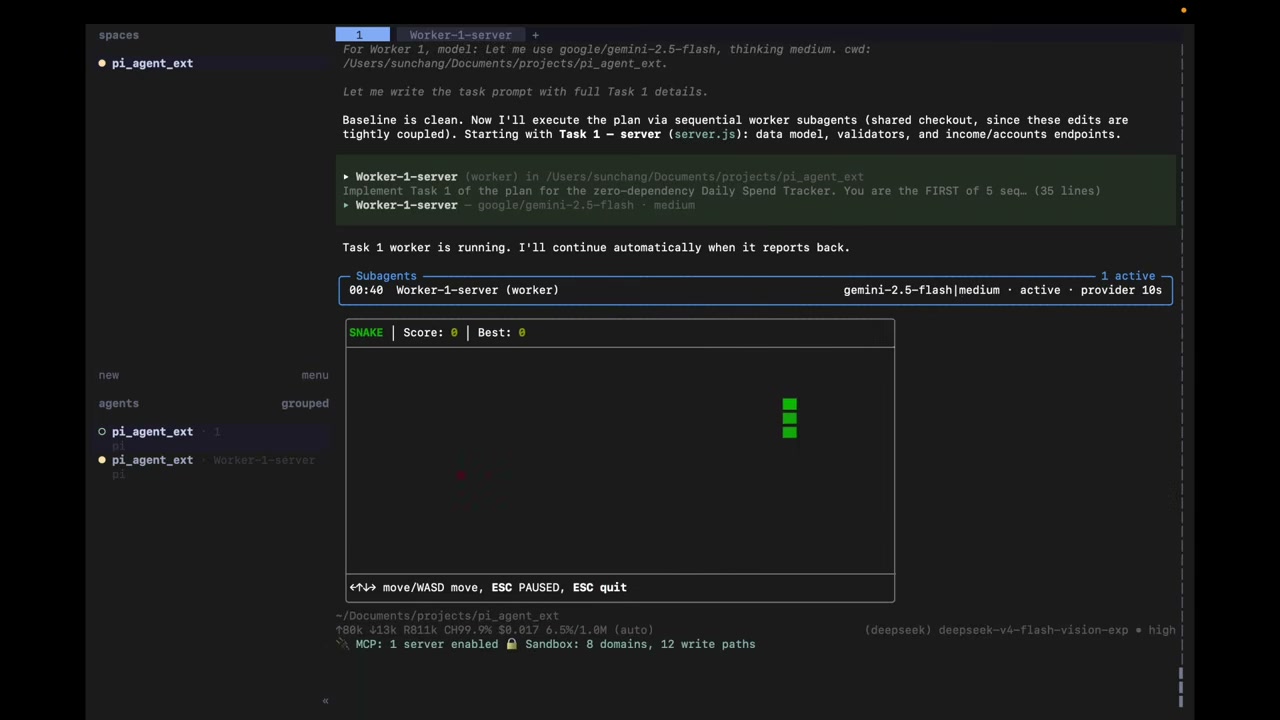Click the MCP plug icon in status line
This screenshot has height=720, width=1280.
coord(342,644)
